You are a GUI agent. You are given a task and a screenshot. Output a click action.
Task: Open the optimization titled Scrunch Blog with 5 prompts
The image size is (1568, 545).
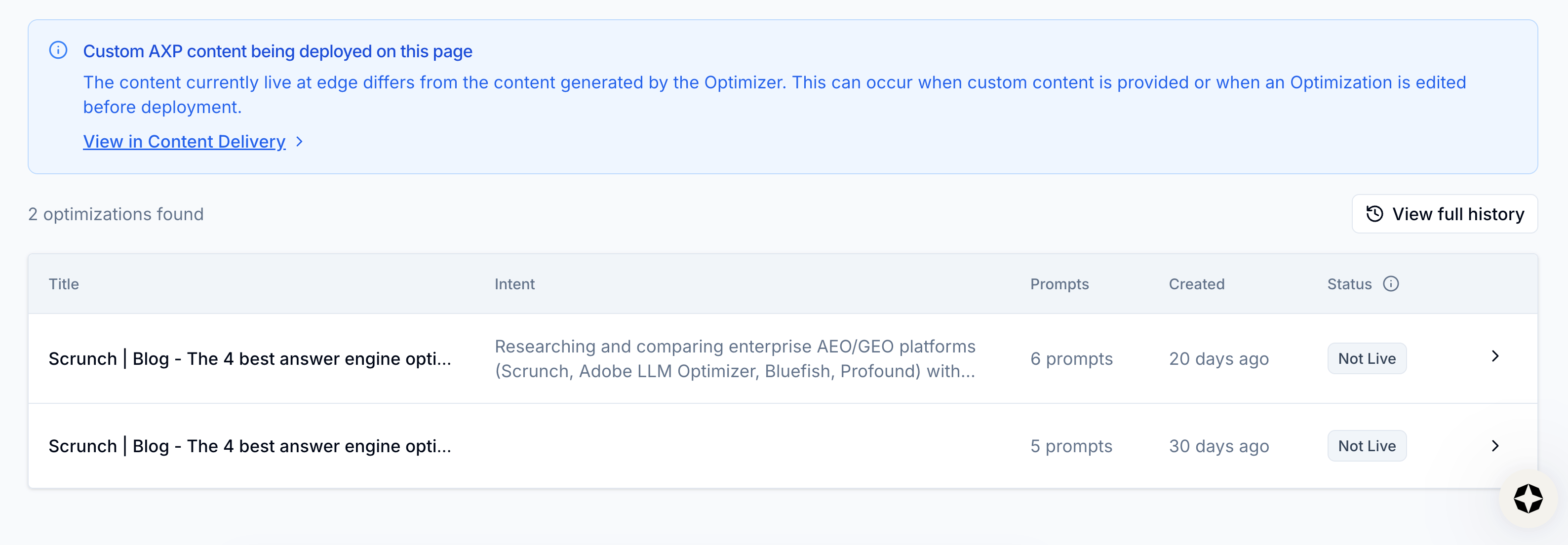[x=249, y=446]
